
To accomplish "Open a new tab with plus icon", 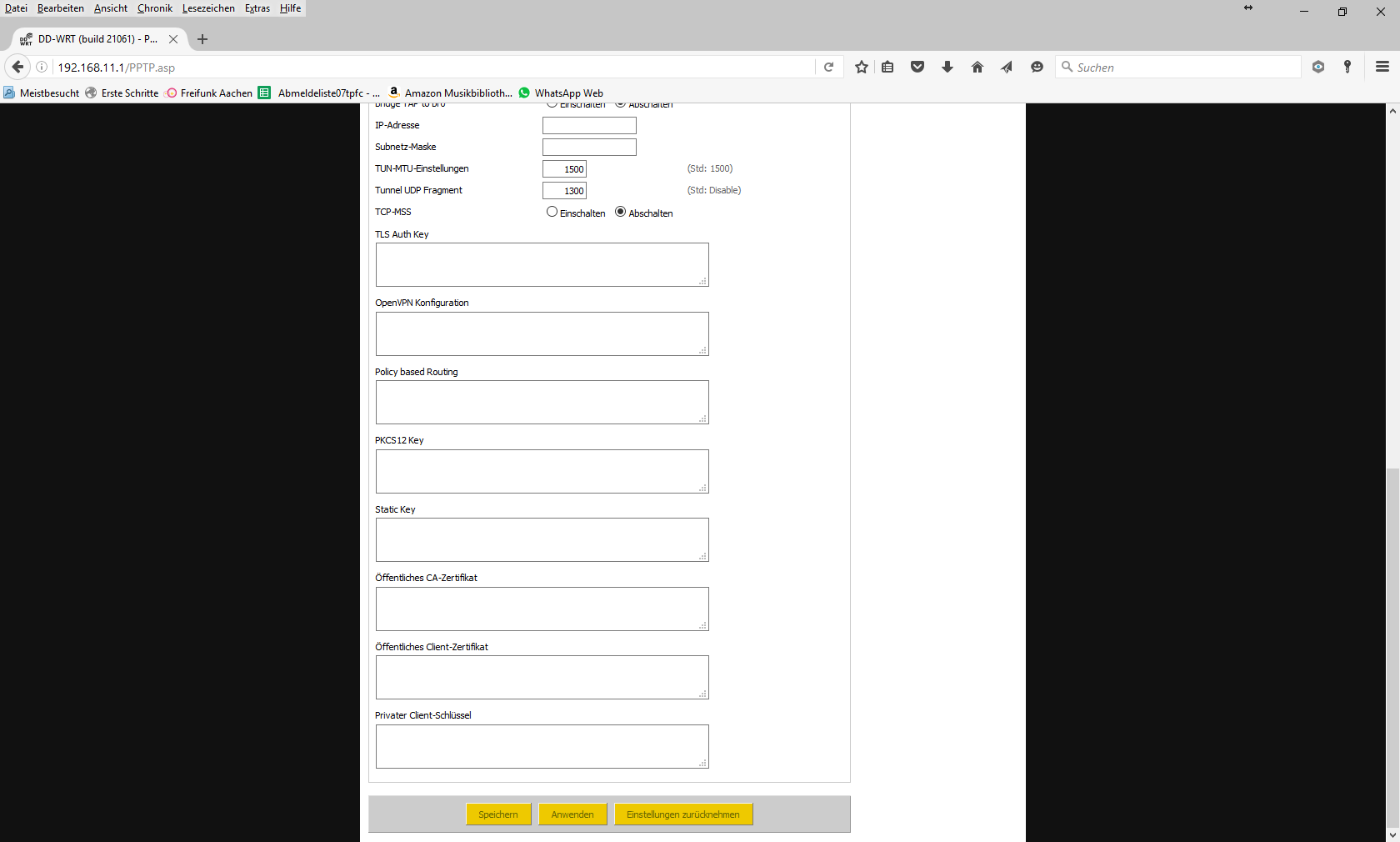I will pos(202,39).
